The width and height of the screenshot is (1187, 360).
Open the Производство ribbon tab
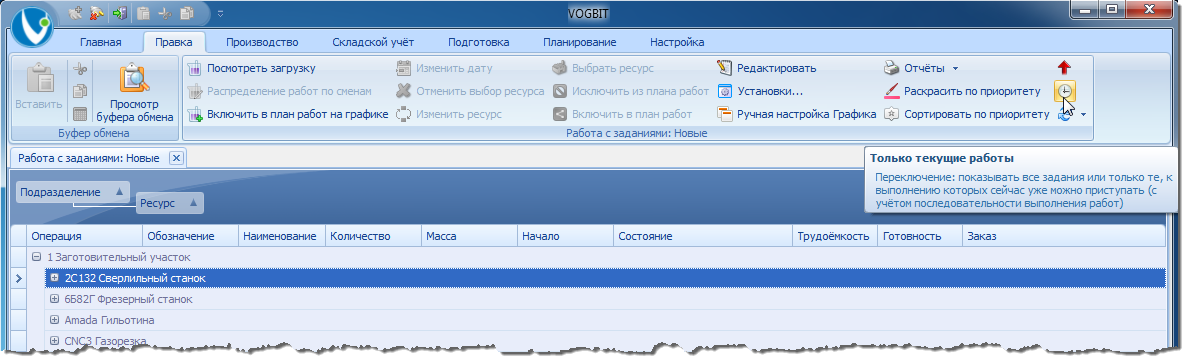click(x=262, y=42)
